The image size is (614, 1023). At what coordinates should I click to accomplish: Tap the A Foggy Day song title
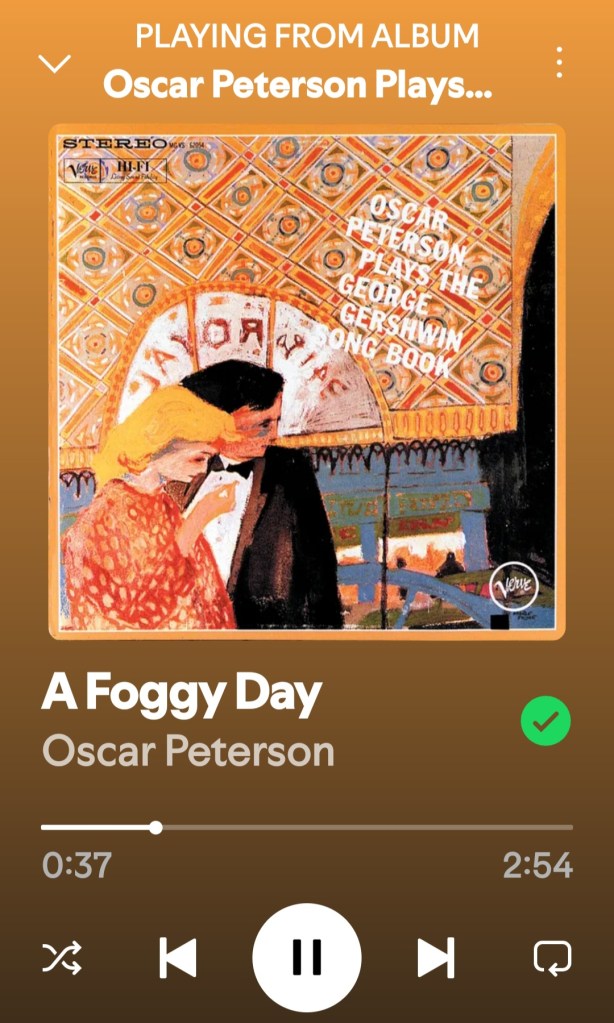pyautogui.click(x=181, y=695)
